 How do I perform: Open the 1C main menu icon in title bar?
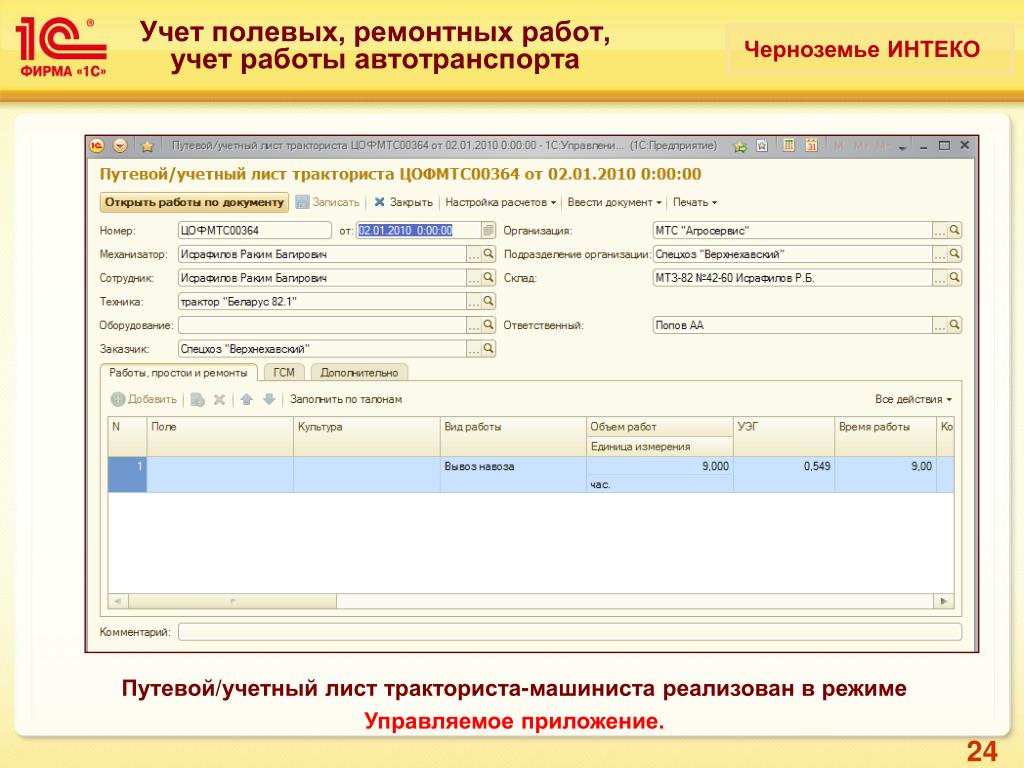click(x=97, y=146)
